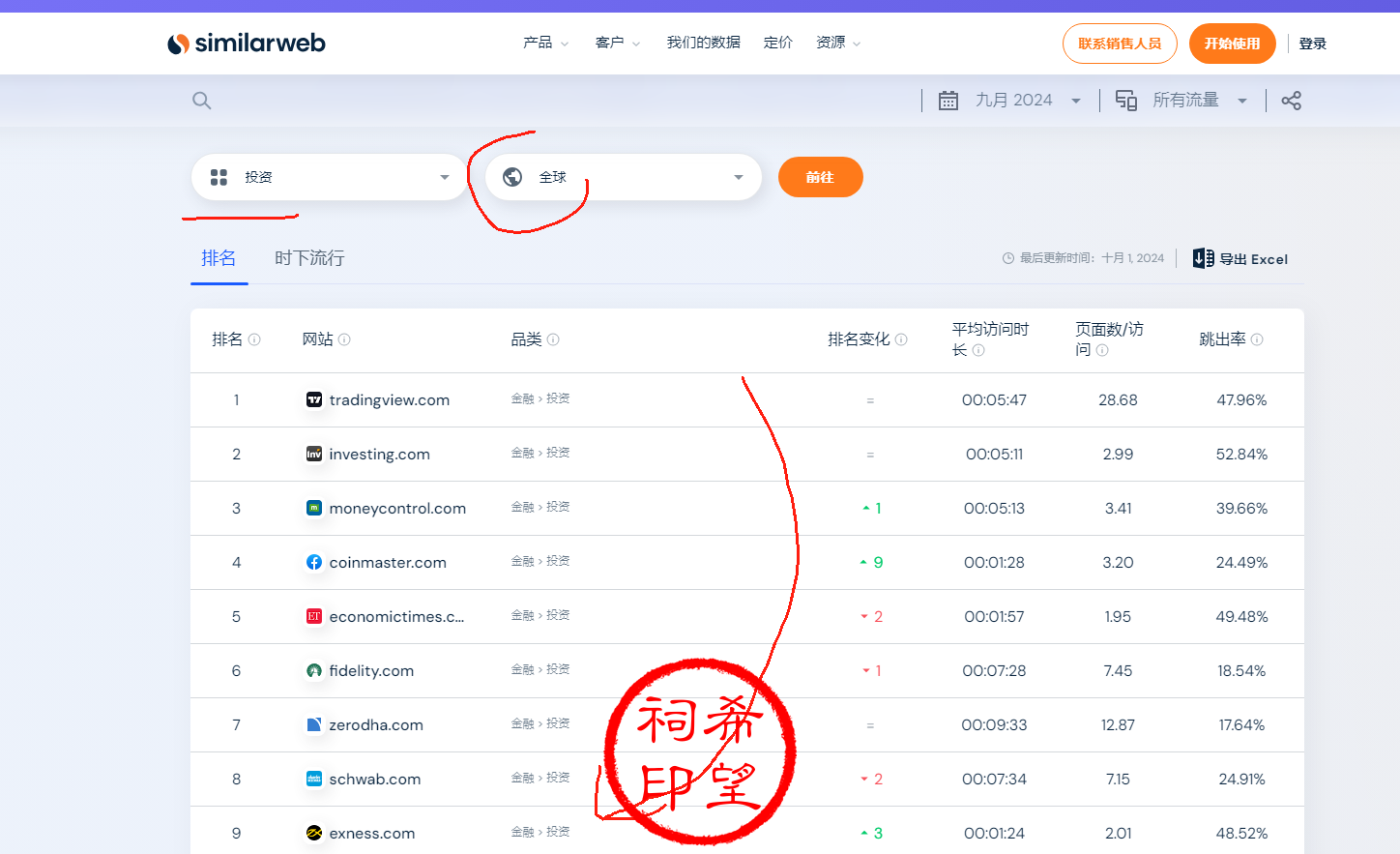Expand the 资源 menu
This screenshot has height=854, width=1400.
click(x=838, y=43)
